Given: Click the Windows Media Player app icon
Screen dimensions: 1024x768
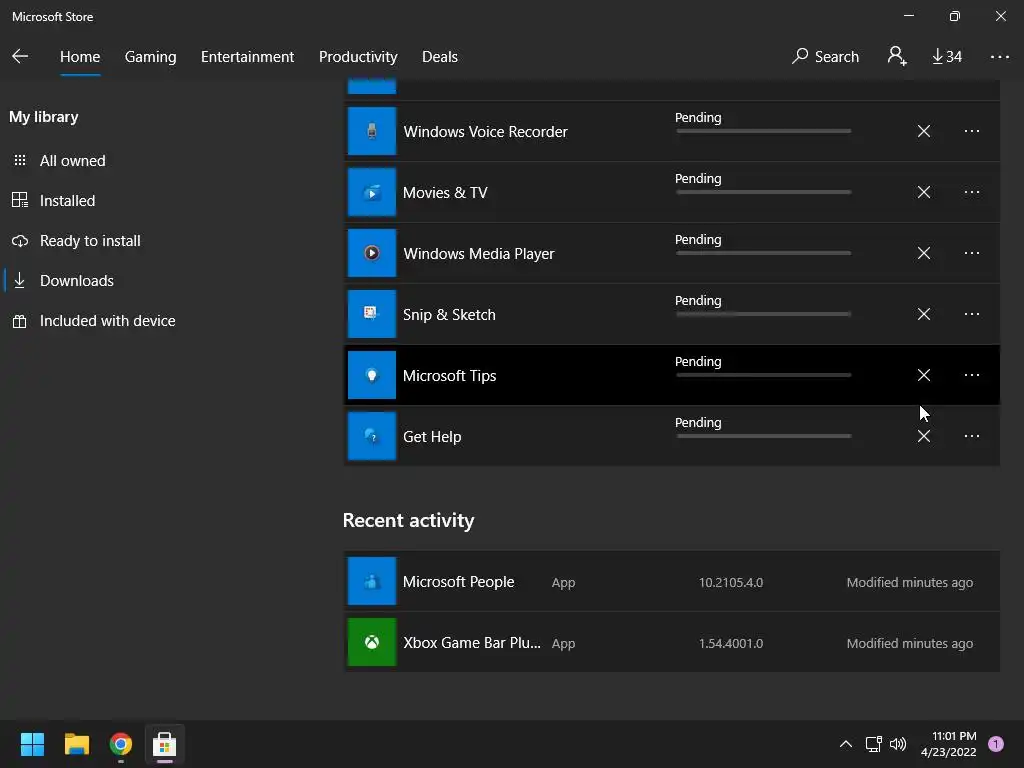Looking at the screenshot, I should pyautogui.click(x=372, y=253).
